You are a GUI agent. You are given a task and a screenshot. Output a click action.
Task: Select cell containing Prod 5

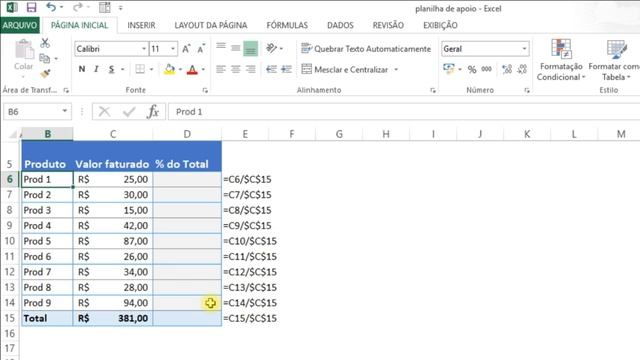point(47,241)
